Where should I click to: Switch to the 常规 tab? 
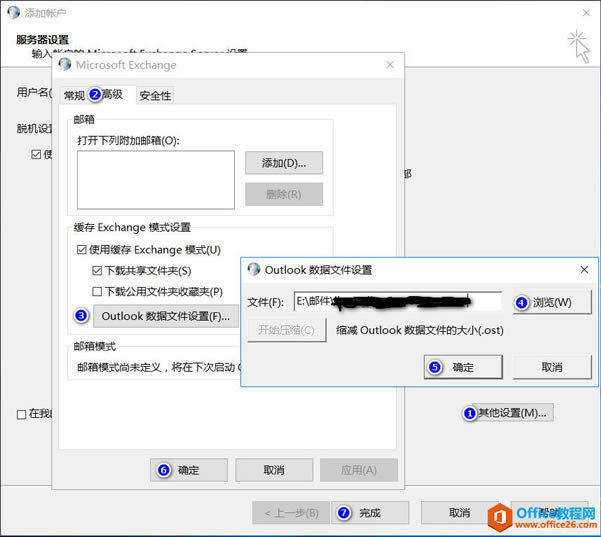[74, 95]
